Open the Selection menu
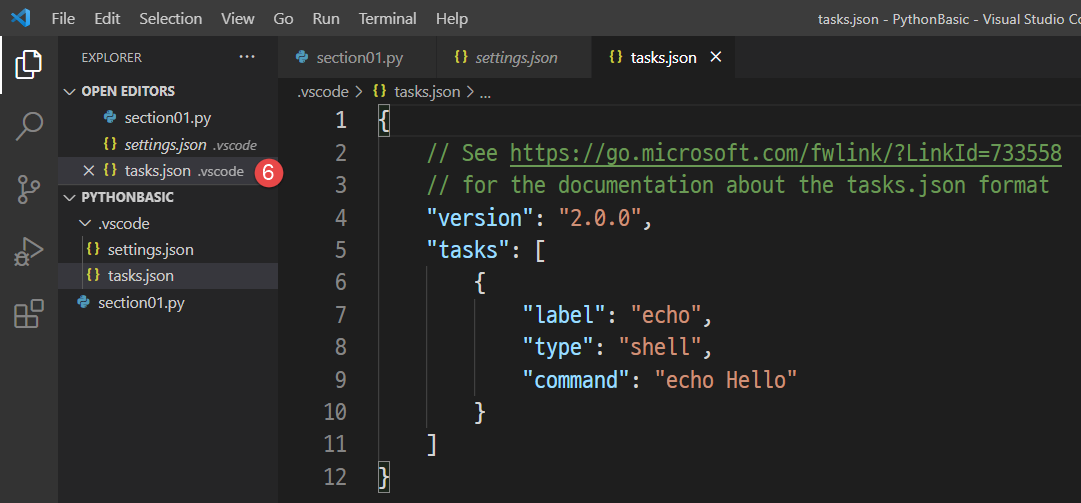 (x=171, y=19)
